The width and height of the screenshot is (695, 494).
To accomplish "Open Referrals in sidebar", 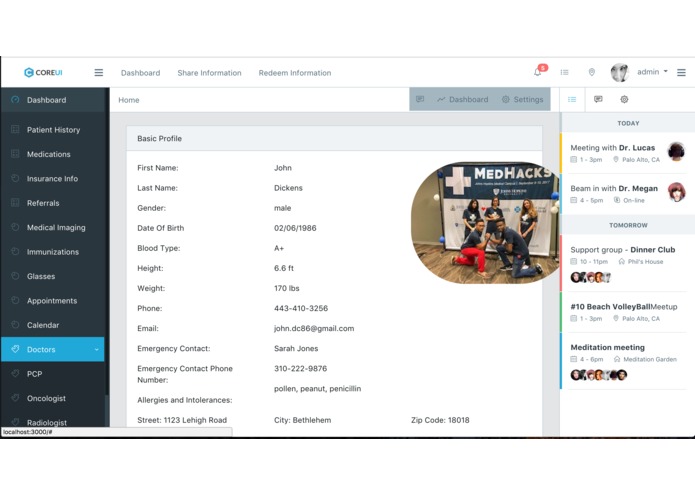I will tap(53, 202).
